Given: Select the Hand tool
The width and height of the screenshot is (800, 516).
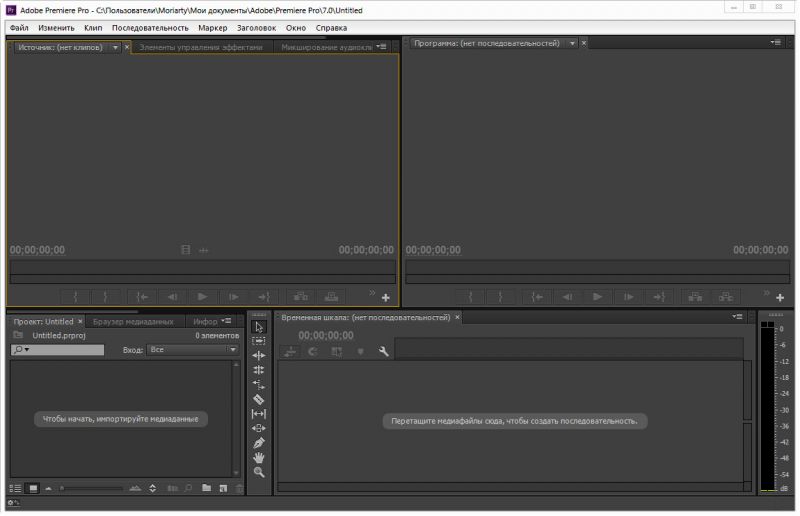Looking at the screenshot, I should pyautogui.click(x=259, y=457).
